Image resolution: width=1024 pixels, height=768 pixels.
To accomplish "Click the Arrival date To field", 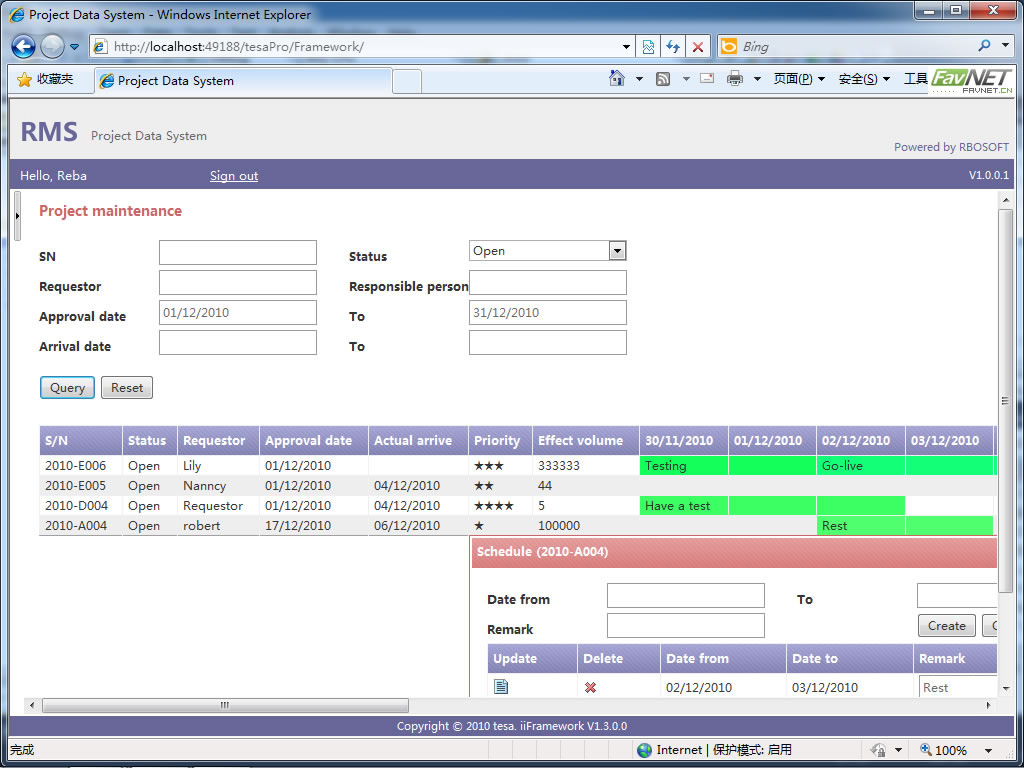I will [x=547, y=343].
